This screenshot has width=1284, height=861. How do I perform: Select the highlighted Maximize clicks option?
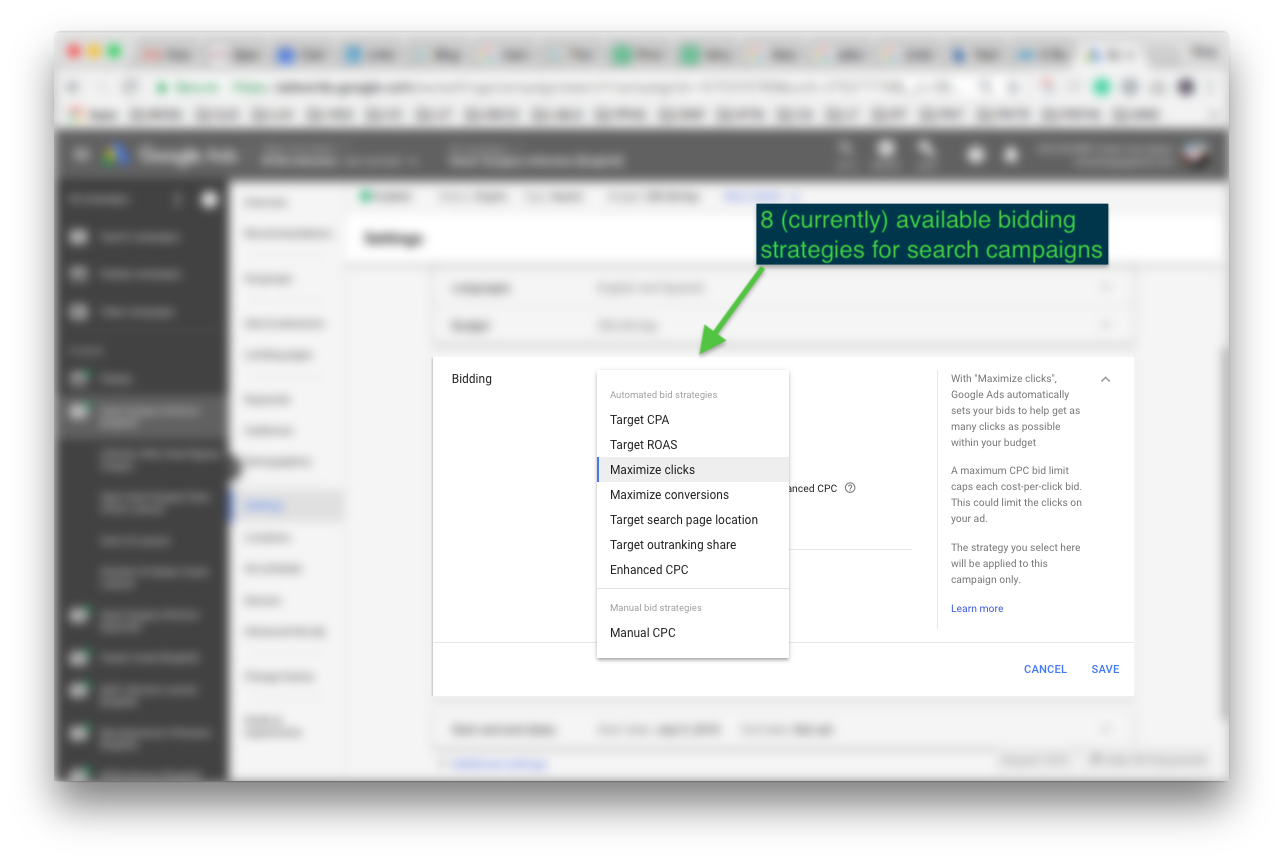692,470
